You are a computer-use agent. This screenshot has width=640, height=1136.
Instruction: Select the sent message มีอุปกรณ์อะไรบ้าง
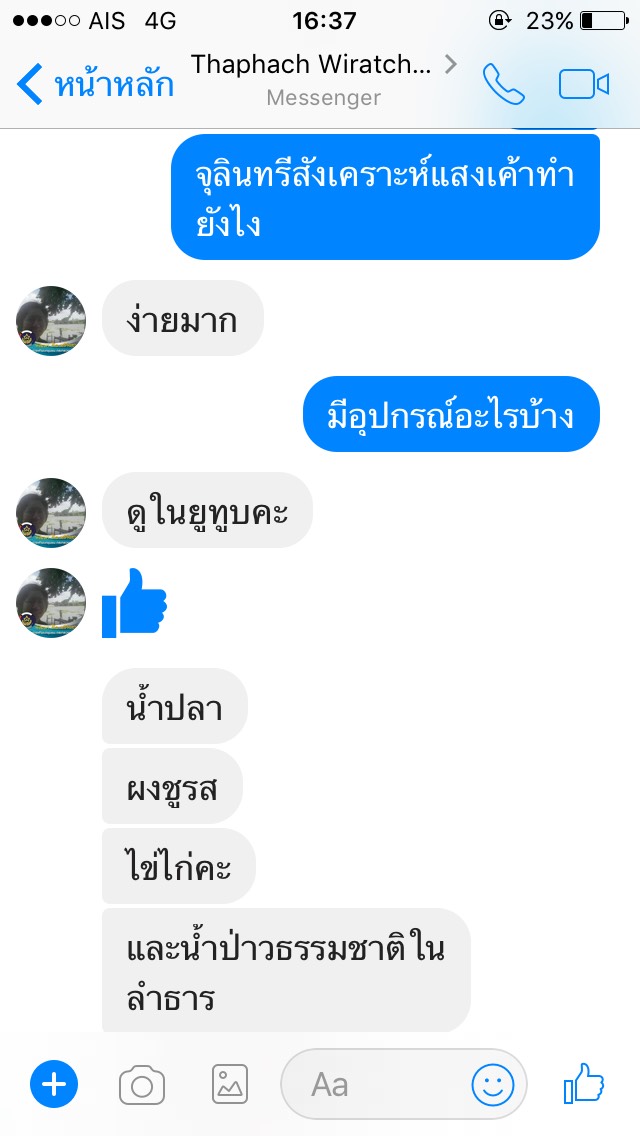tap(451, 414)
